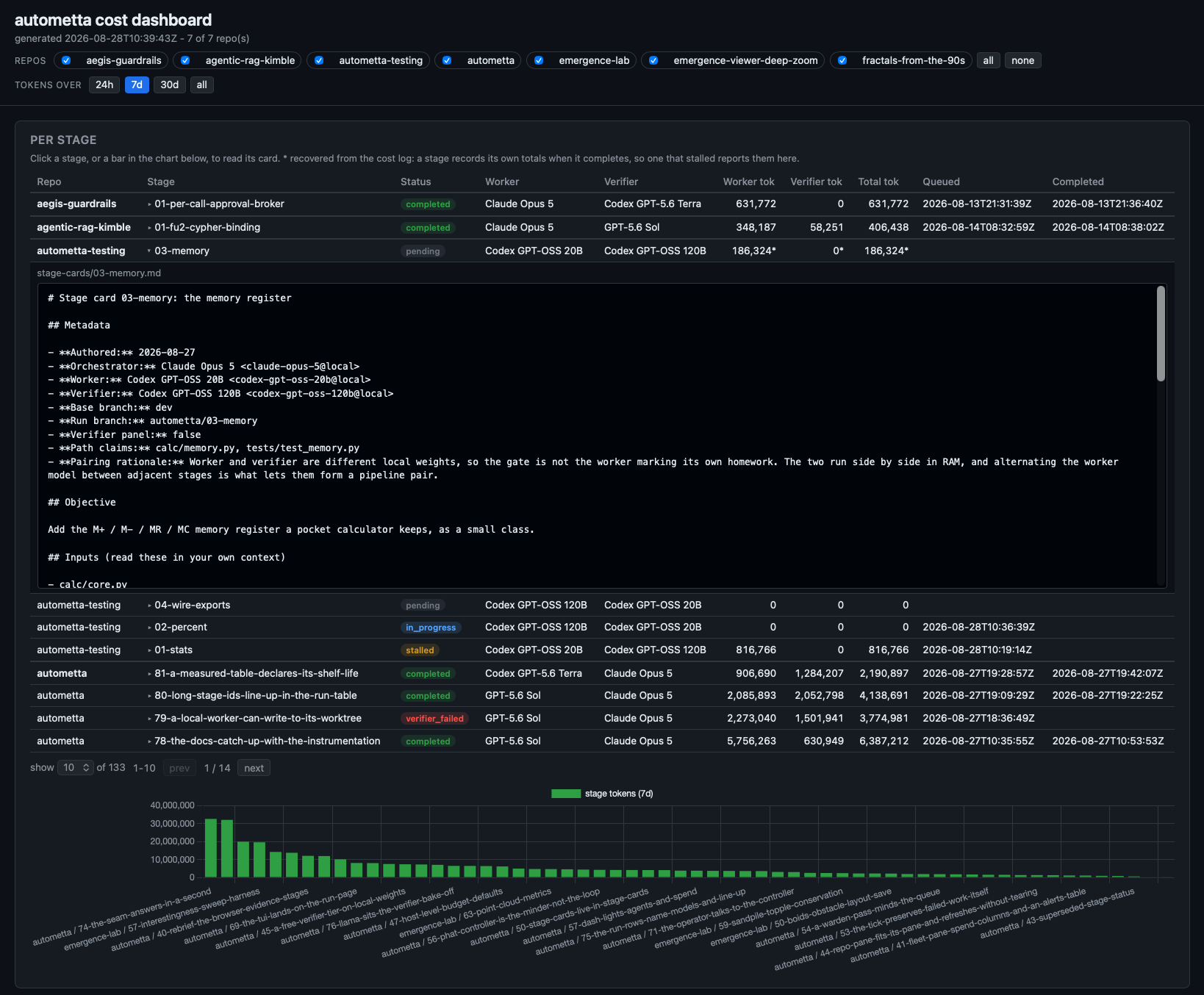Expand stage 81-a-measured-table-declares-its-shelf-life
The image size is (1204, 995).
click(257, 673)
